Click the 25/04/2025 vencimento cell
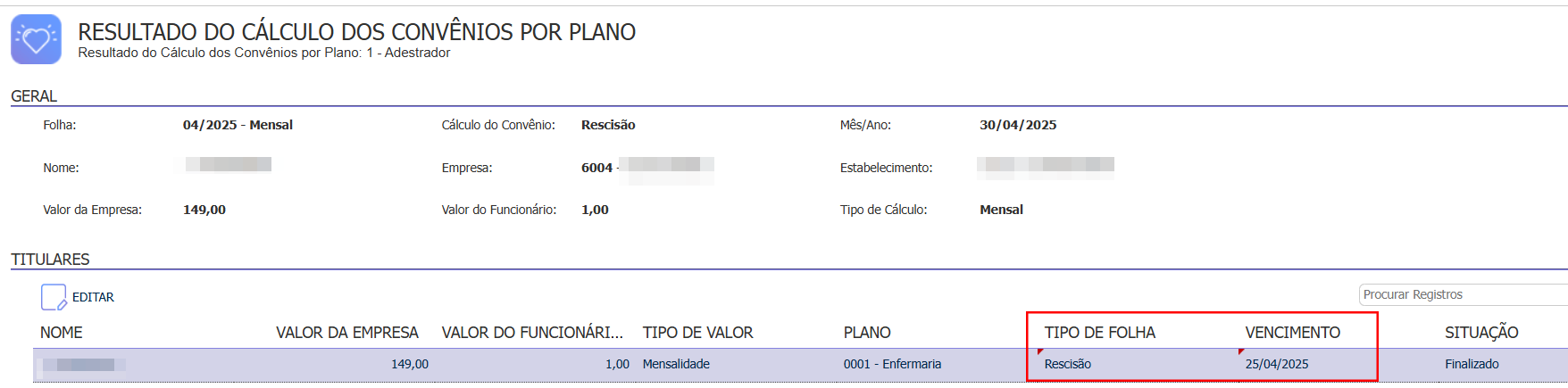1568x388 pixels. [x=1277, y=364]
